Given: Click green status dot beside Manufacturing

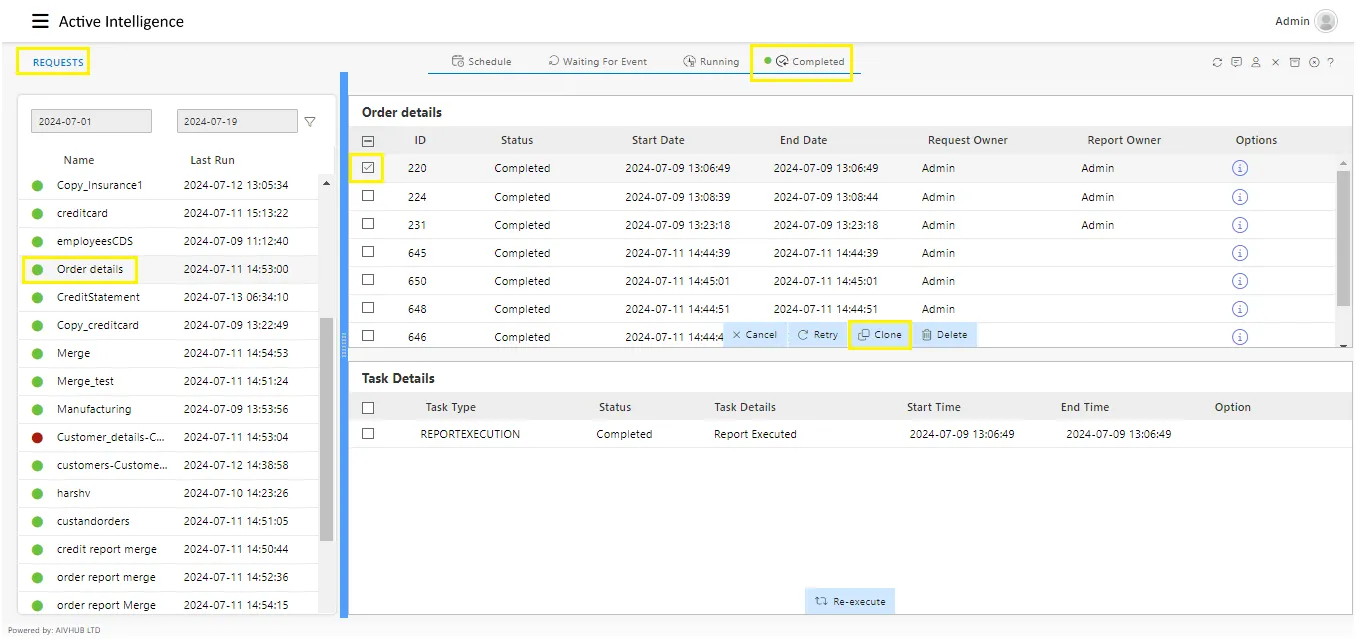Looking at the screenshot, I should click(x=38, y=409).
